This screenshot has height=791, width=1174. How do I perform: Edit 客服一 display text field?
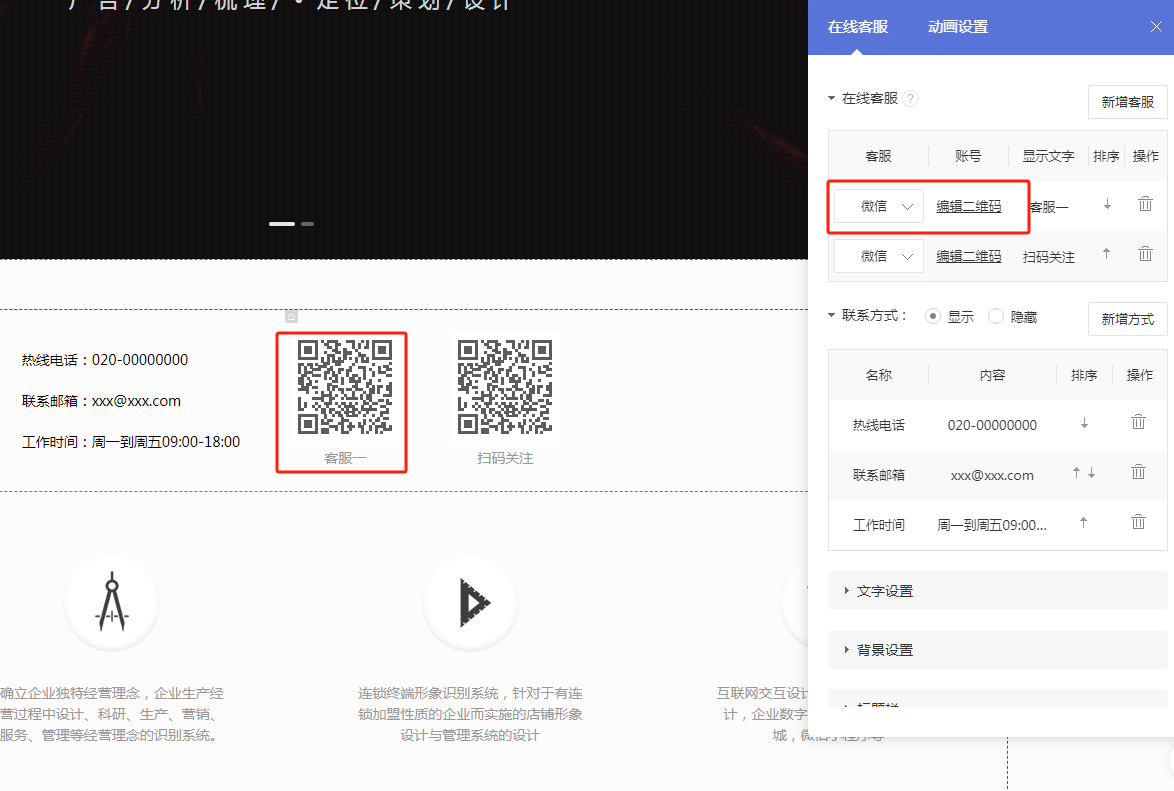point(1048,207)
